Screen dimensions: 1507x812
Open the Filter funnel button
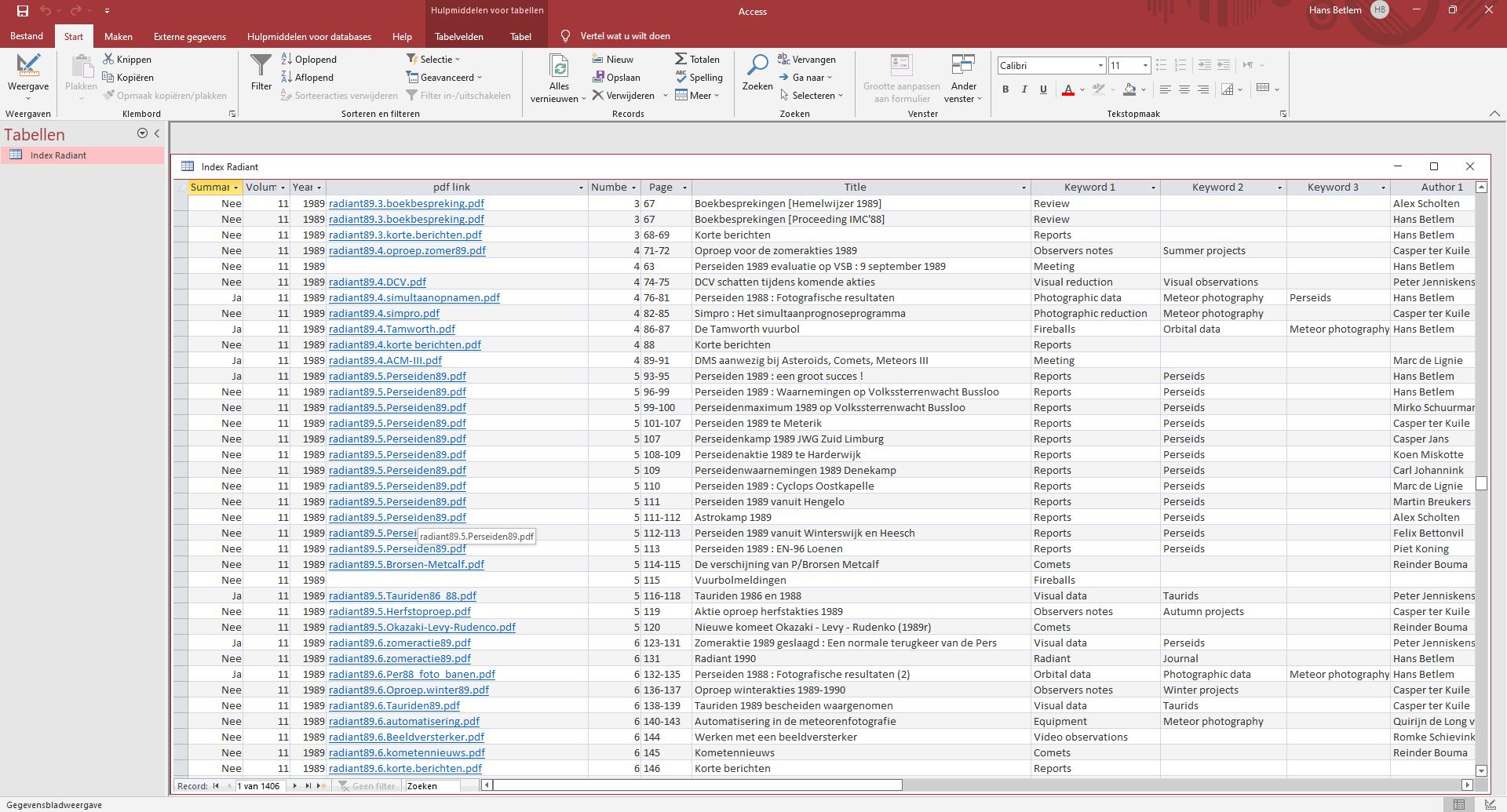[x=261, y=73]
